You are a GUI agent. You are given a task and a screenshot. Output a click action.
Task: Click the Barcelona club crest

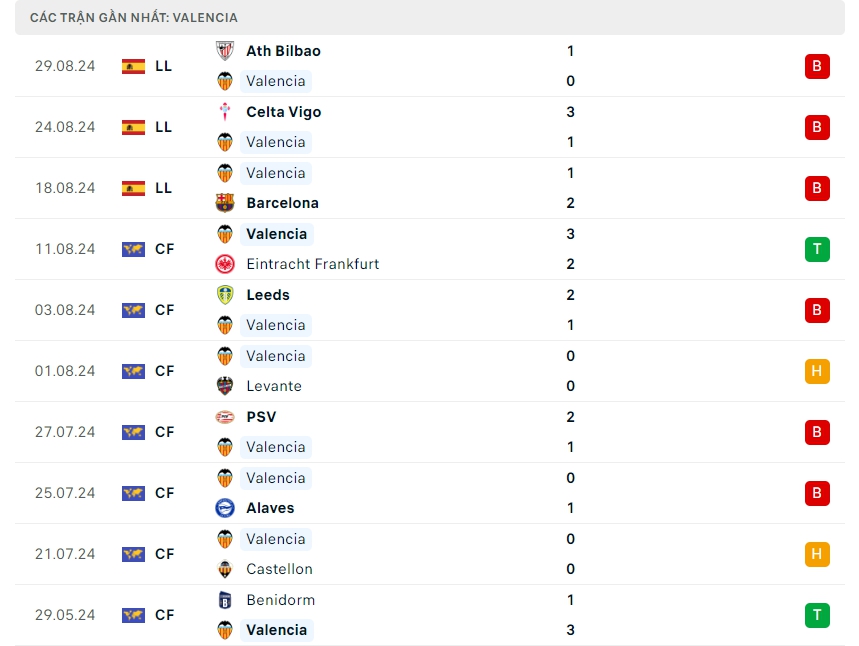coord(225,203)
